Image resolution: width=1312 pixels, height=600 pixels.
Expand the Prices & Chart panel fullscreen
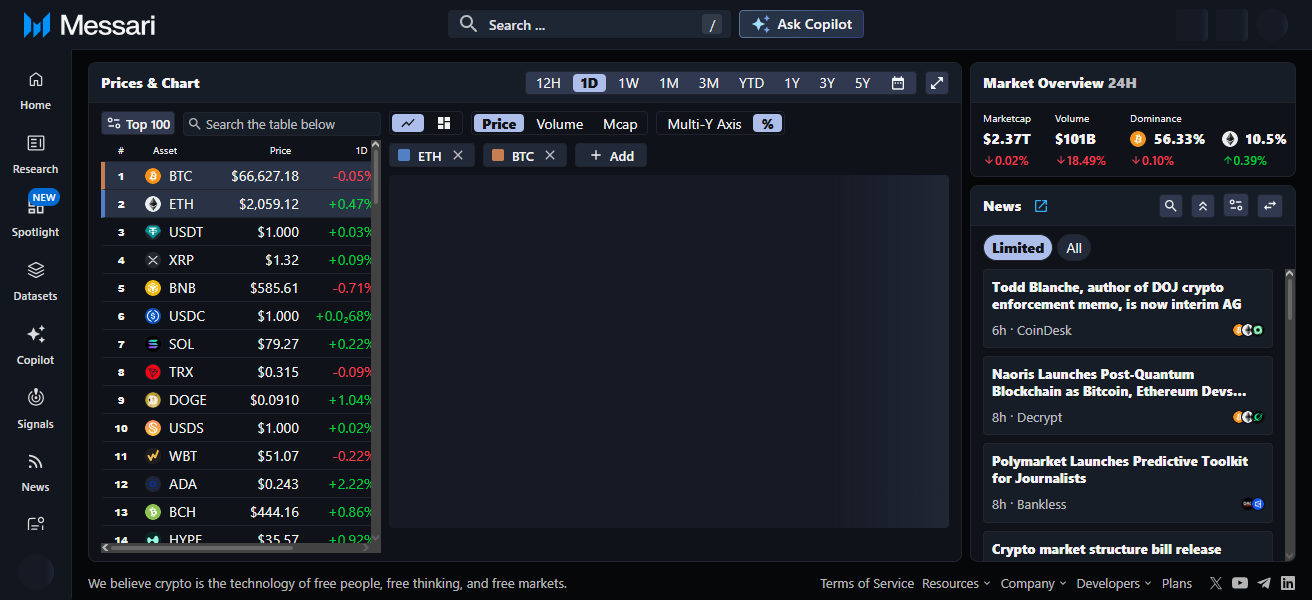pos(937,83)
